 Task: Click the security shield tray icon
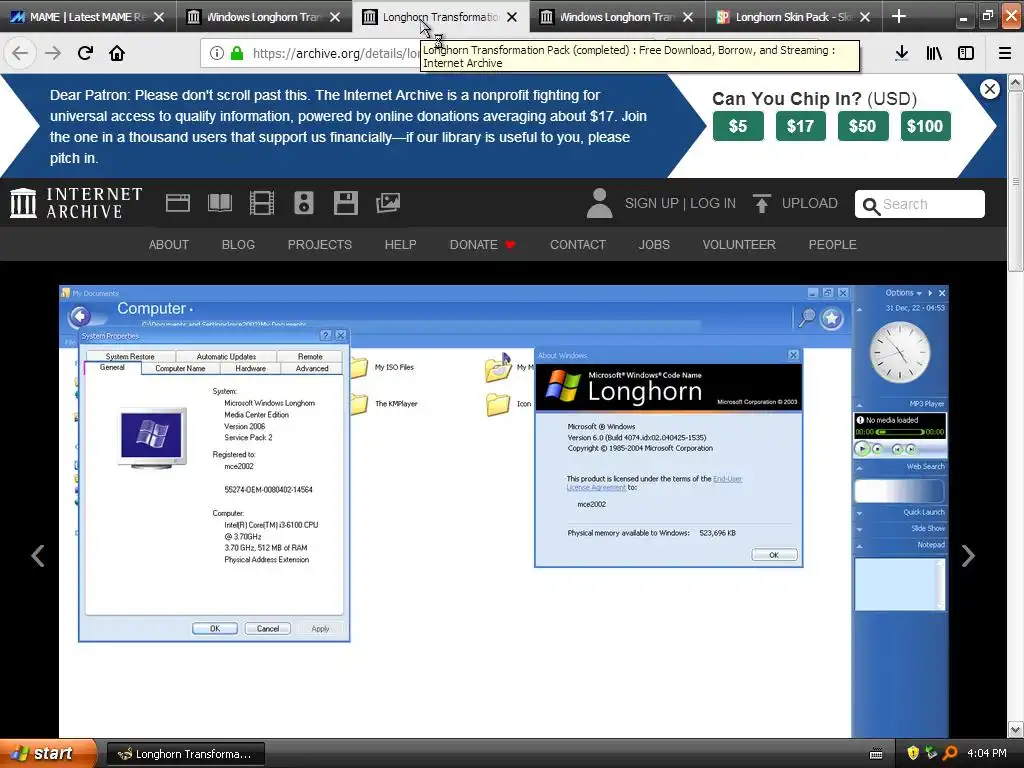click(x=914, y=754)
